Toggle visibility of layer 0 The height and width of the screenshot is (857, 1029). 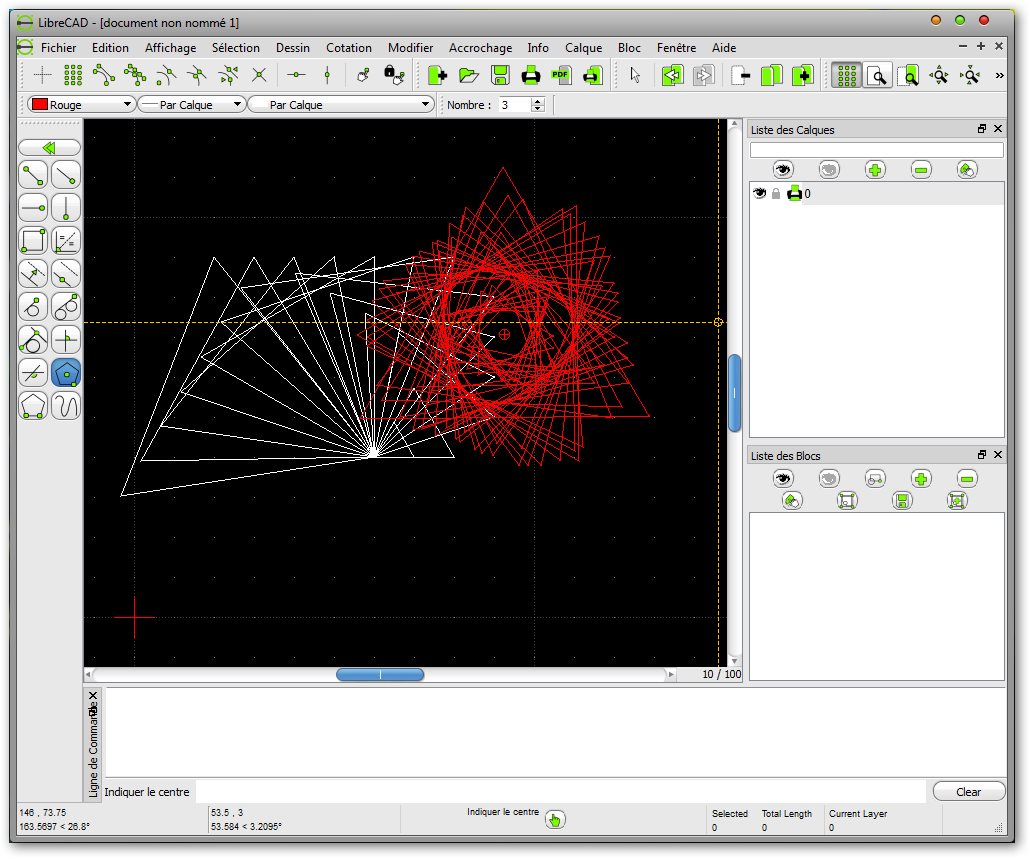point(759,194)
